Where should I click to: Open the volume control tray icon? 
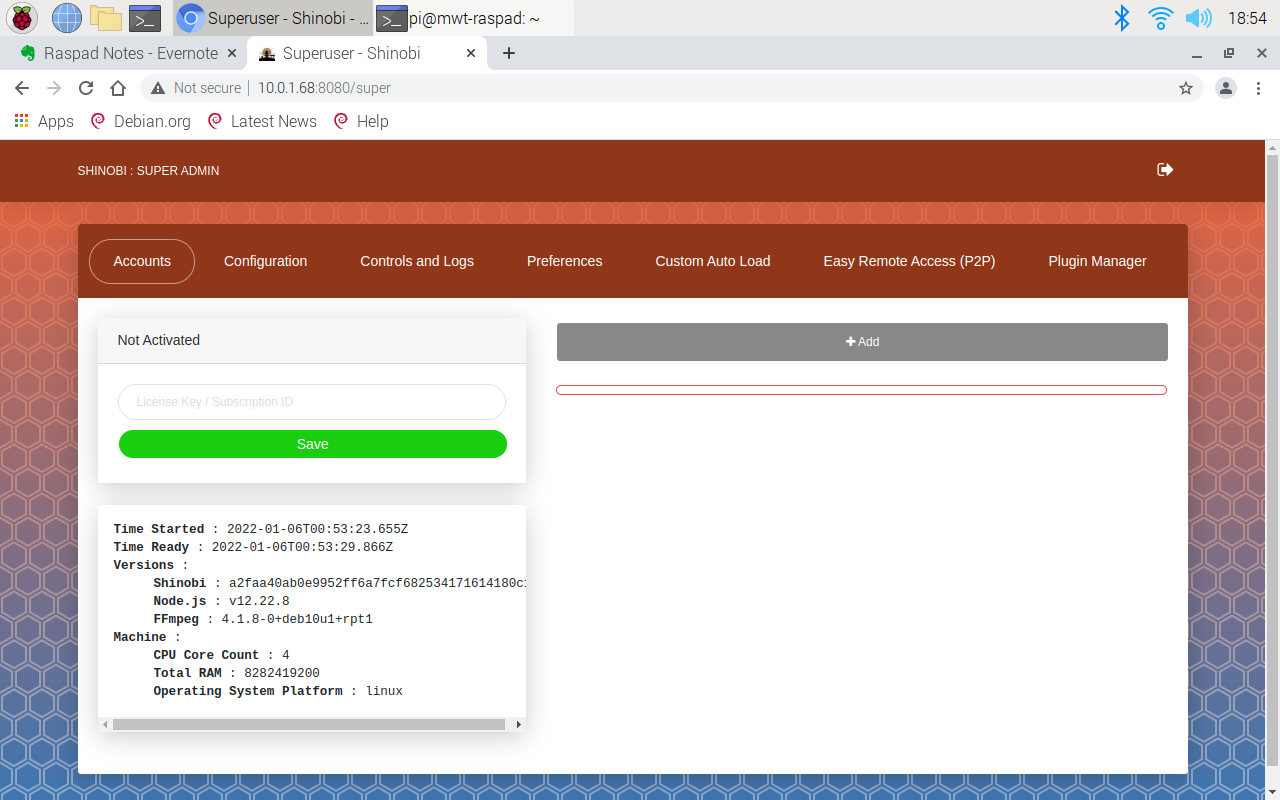1198,18
